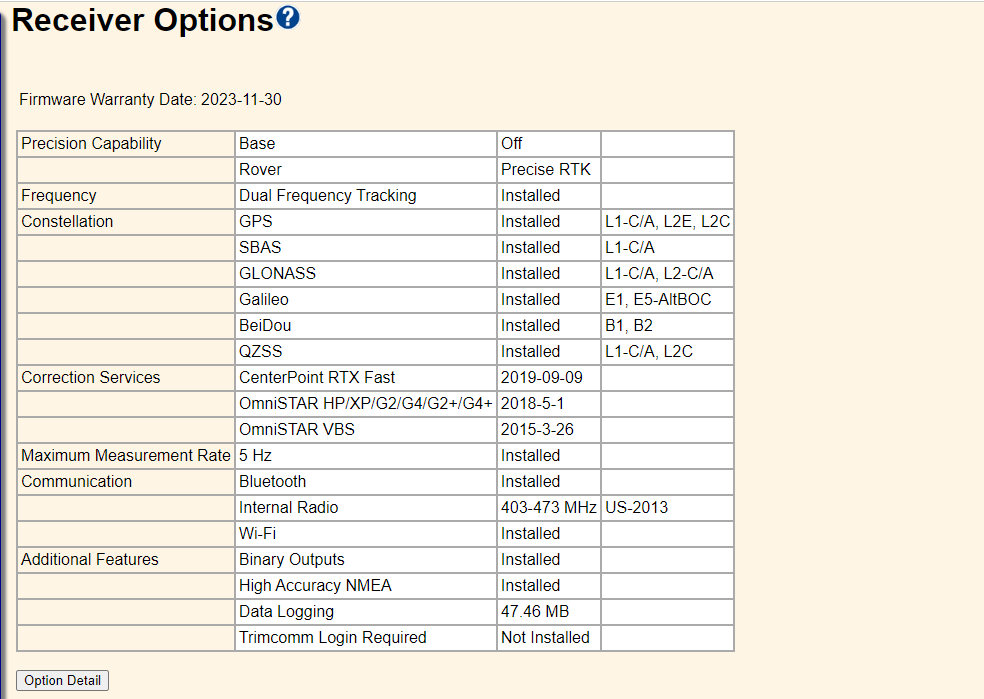984x699 pixels.
Task: Select the E1, E5-AltBOC signals cell
Action: point(658,300)
